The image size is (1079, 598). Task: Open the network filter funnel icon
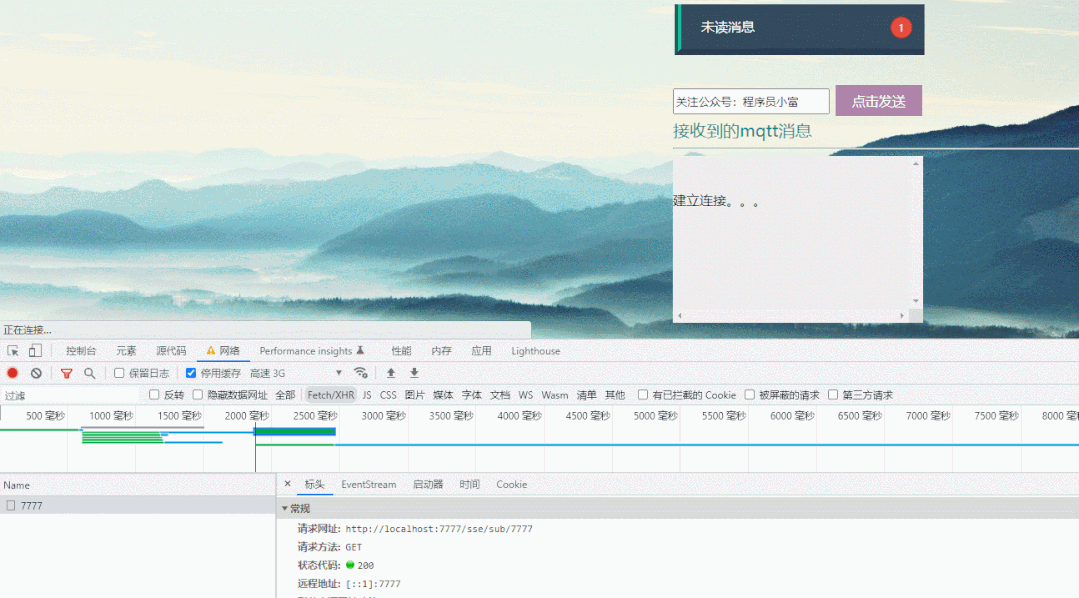(x=68, y=372)
